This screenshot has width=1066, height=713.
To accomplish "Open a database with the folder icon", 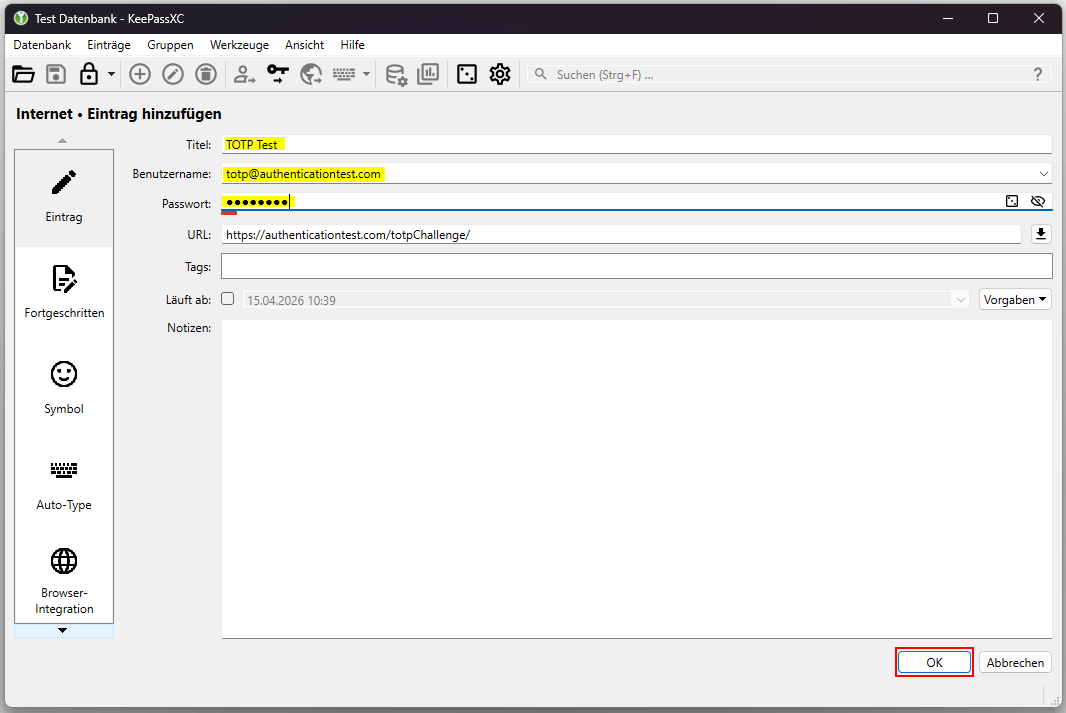I will click(23, 74).
